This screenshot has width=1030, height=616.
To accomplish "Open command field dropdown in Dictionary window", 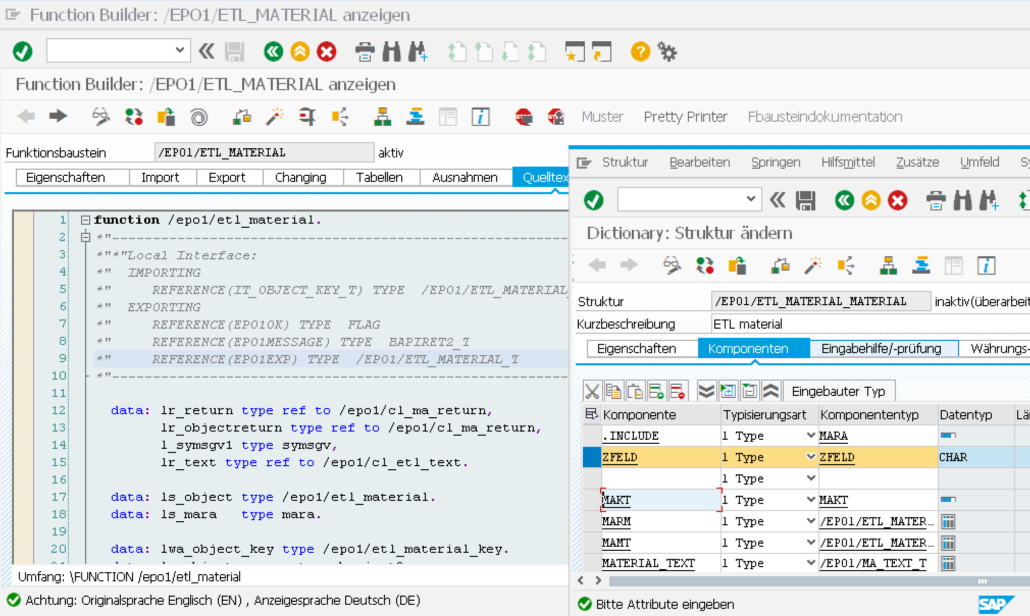I will pyautogui.click(x=751, y=199).
